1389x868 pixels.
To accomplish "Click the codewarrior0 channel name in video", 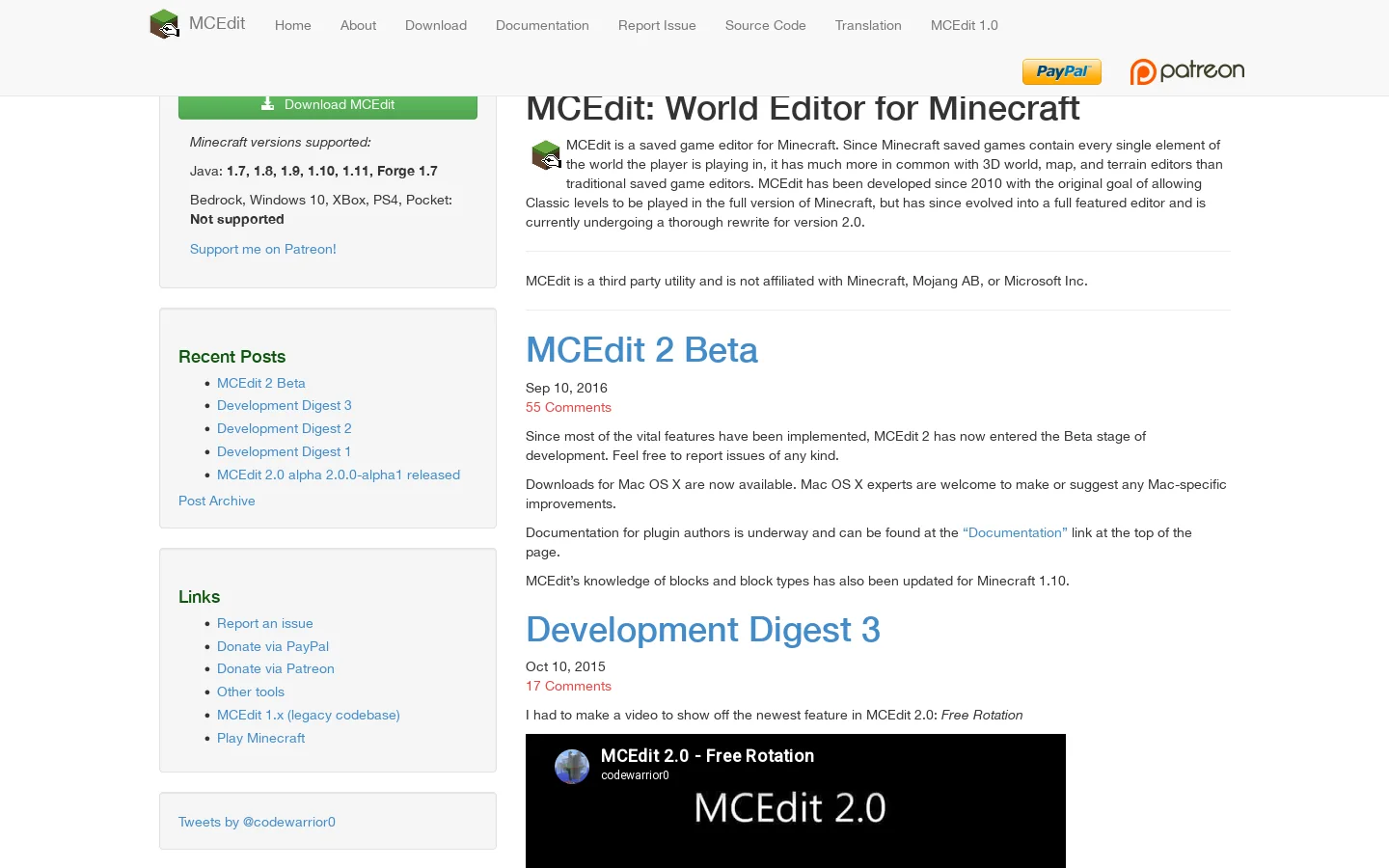I will coord(635,775).
